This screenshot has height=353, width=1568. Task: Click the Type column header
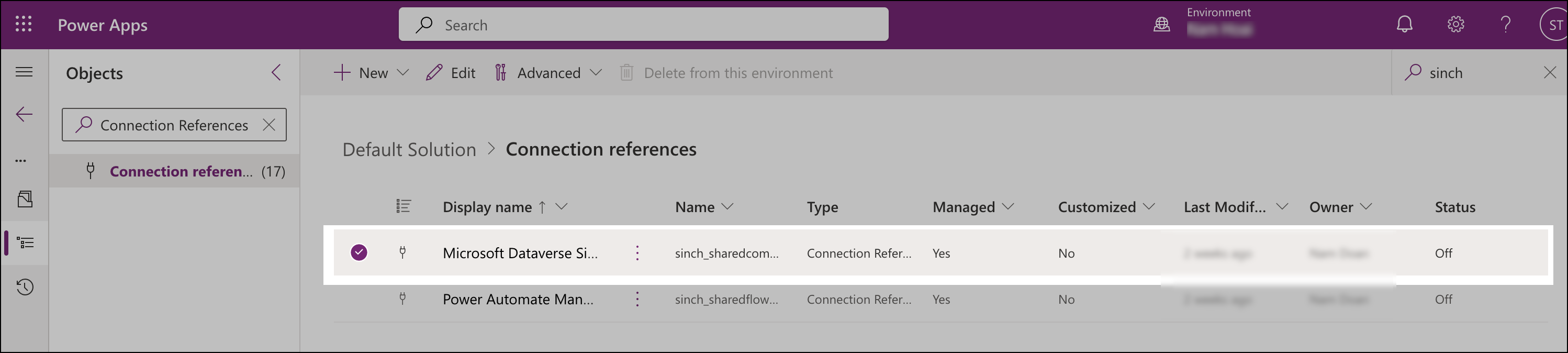click(x=822, y=207)
